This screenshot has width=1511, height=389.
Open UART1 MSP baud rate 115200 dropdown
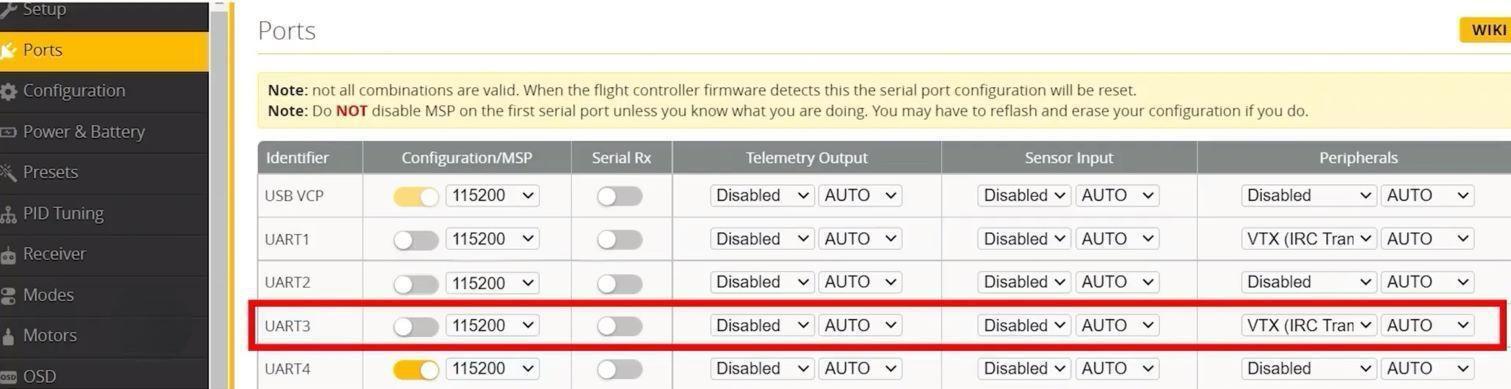point(493,239)
